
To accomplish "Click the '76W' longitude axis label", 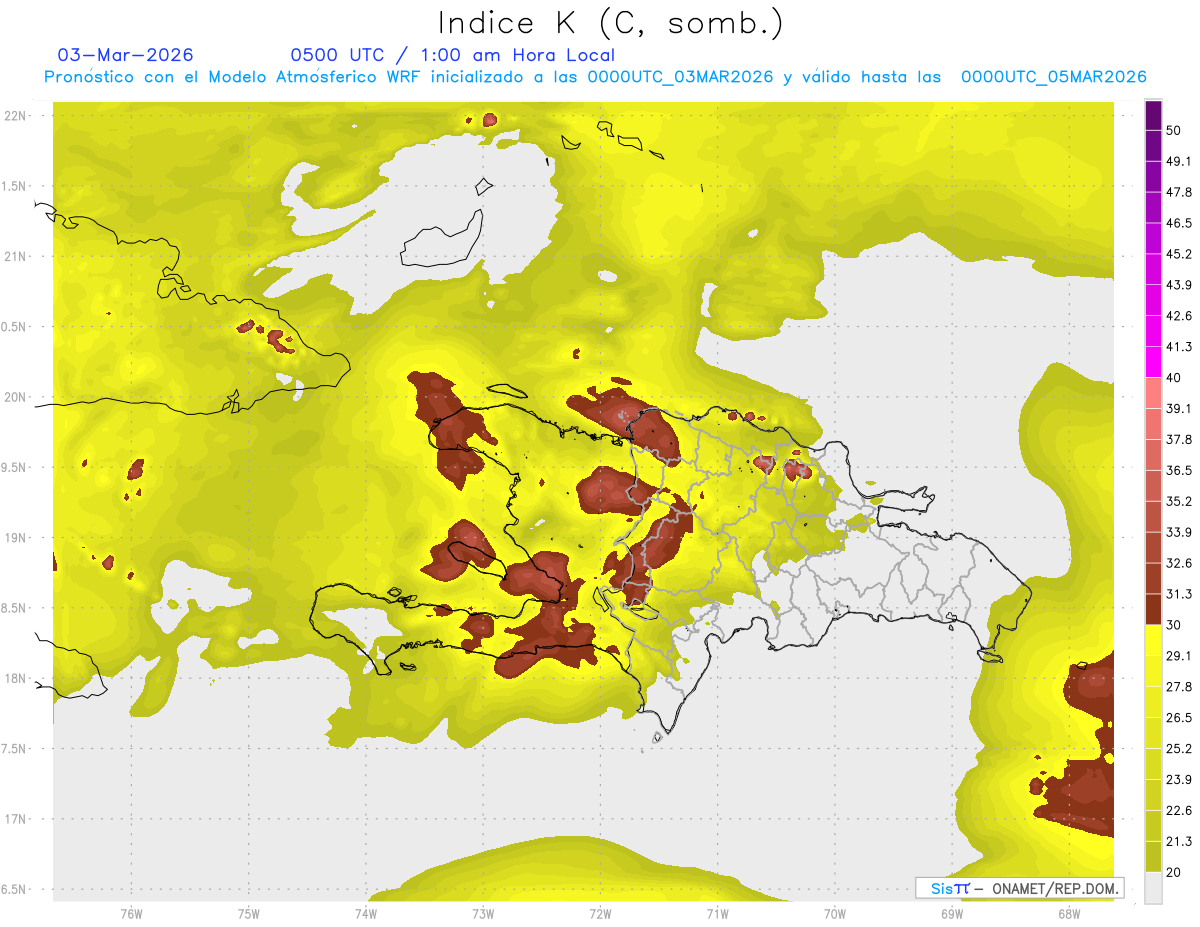I will tap(131, 913).
